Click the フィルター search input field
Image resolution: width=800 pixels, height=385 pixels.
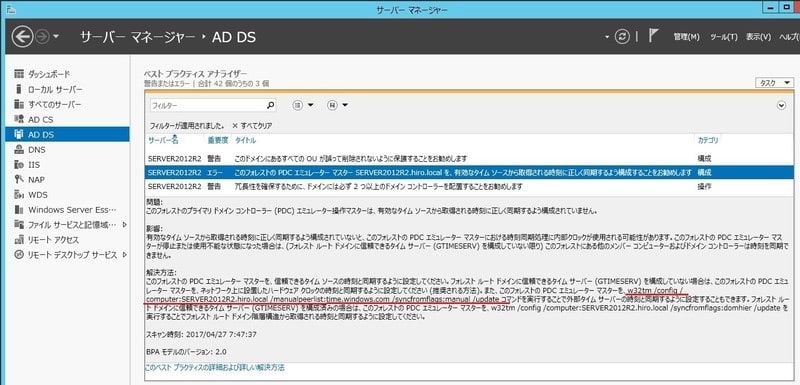pos(208,105)
